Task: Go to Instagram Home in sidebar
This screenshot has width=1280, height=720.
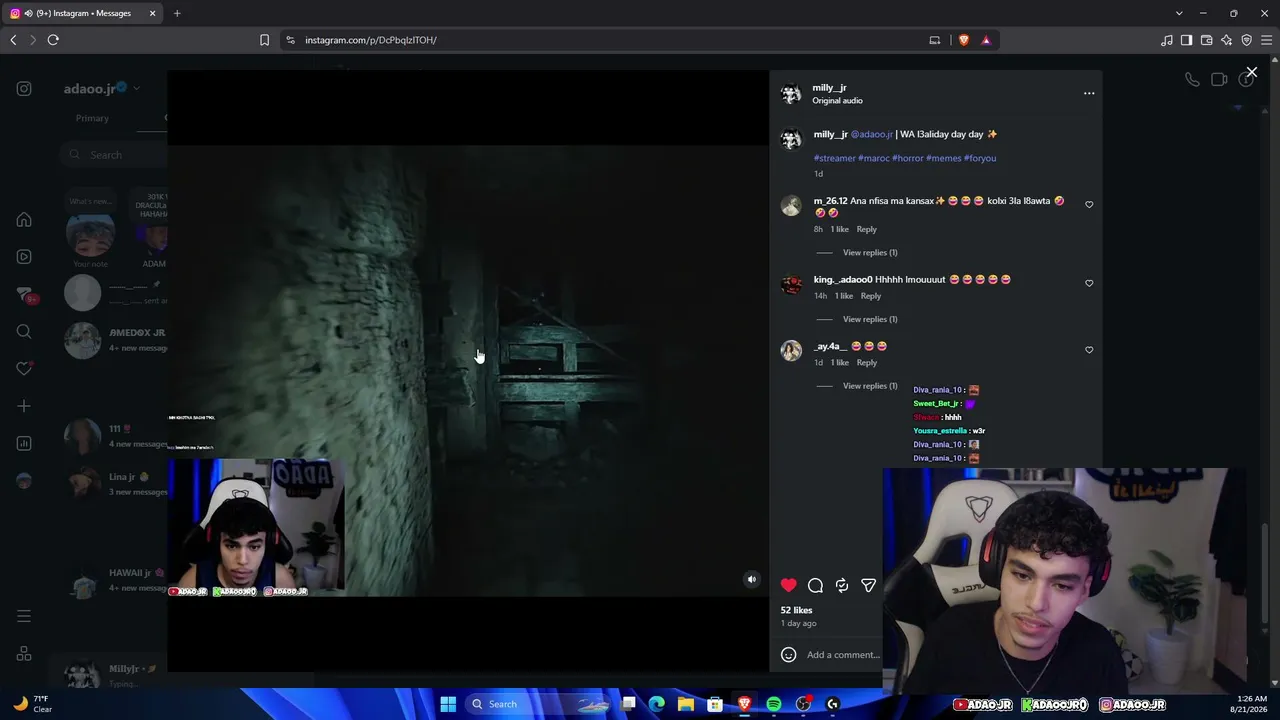Action: click(x=24, y=220)
